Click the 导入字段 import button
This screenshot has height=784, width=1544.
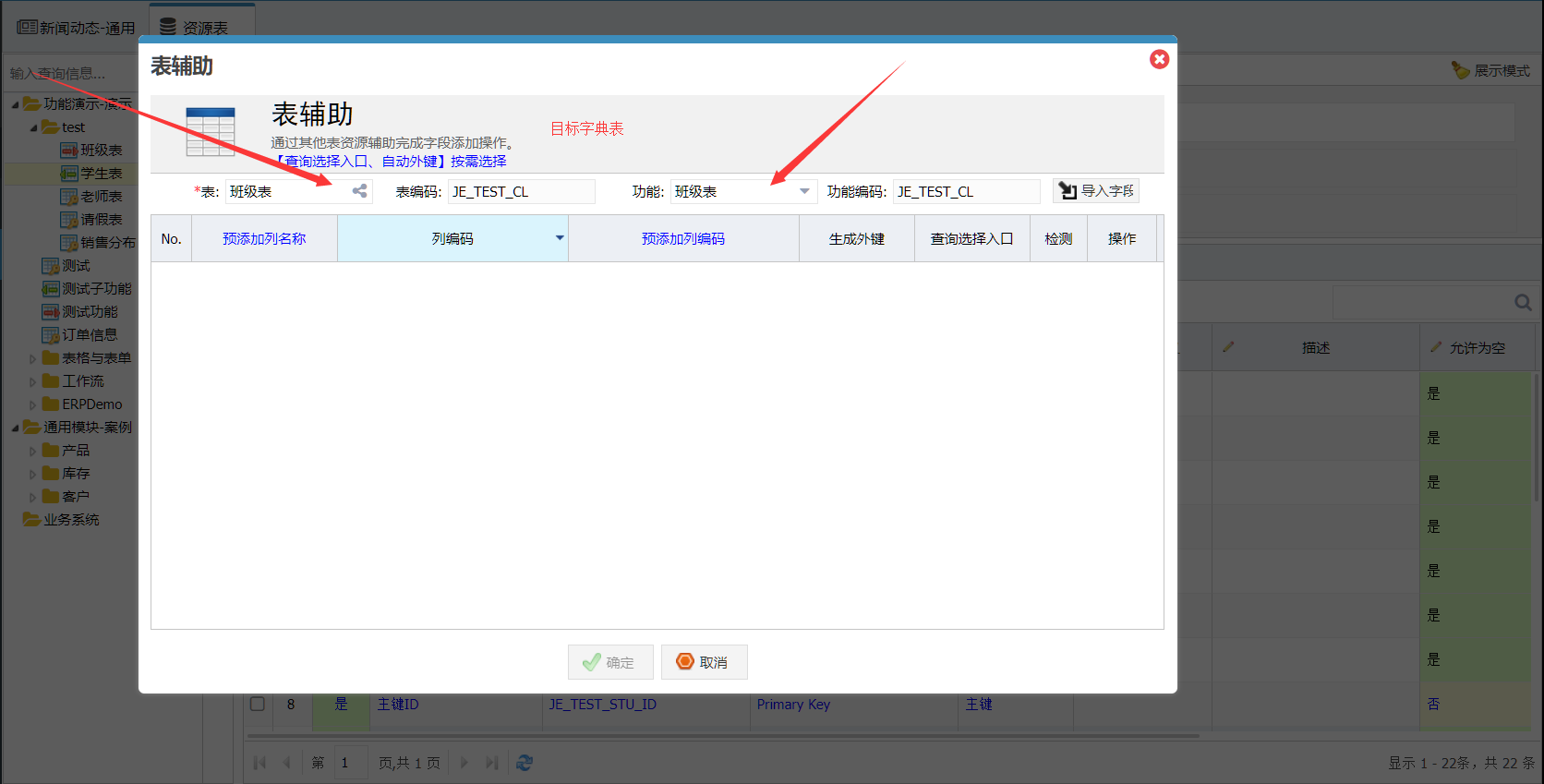click(1096, 190)
